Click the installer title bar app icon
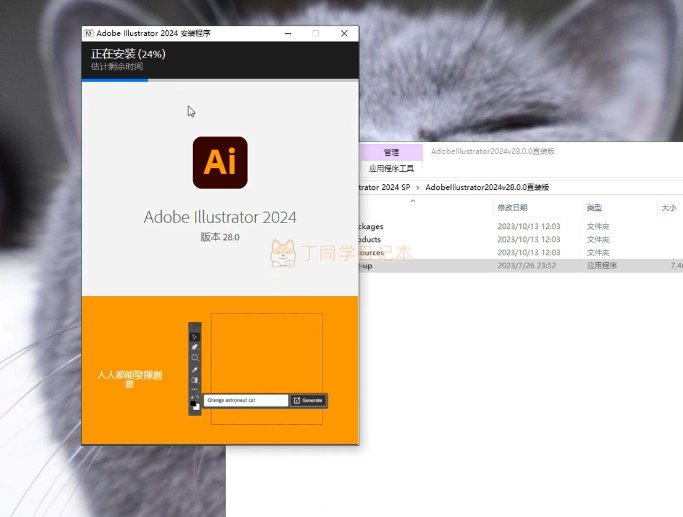Image resolution: width=683 pixels, height=517 pixels. coord(88,34)
